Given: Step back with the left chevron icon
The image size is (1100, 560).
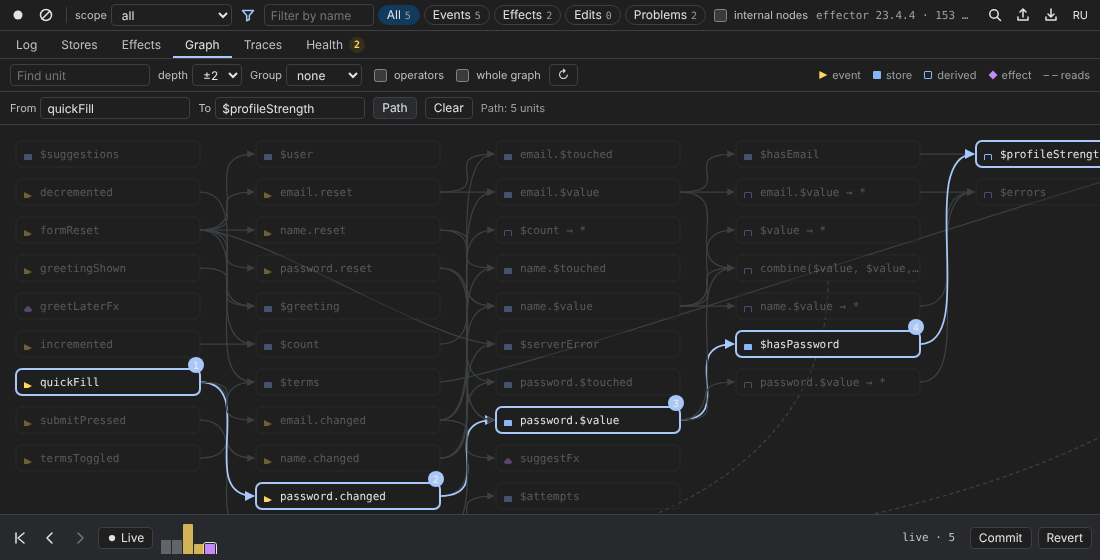Looking at the screenshot, I should (x=50, y=538).
